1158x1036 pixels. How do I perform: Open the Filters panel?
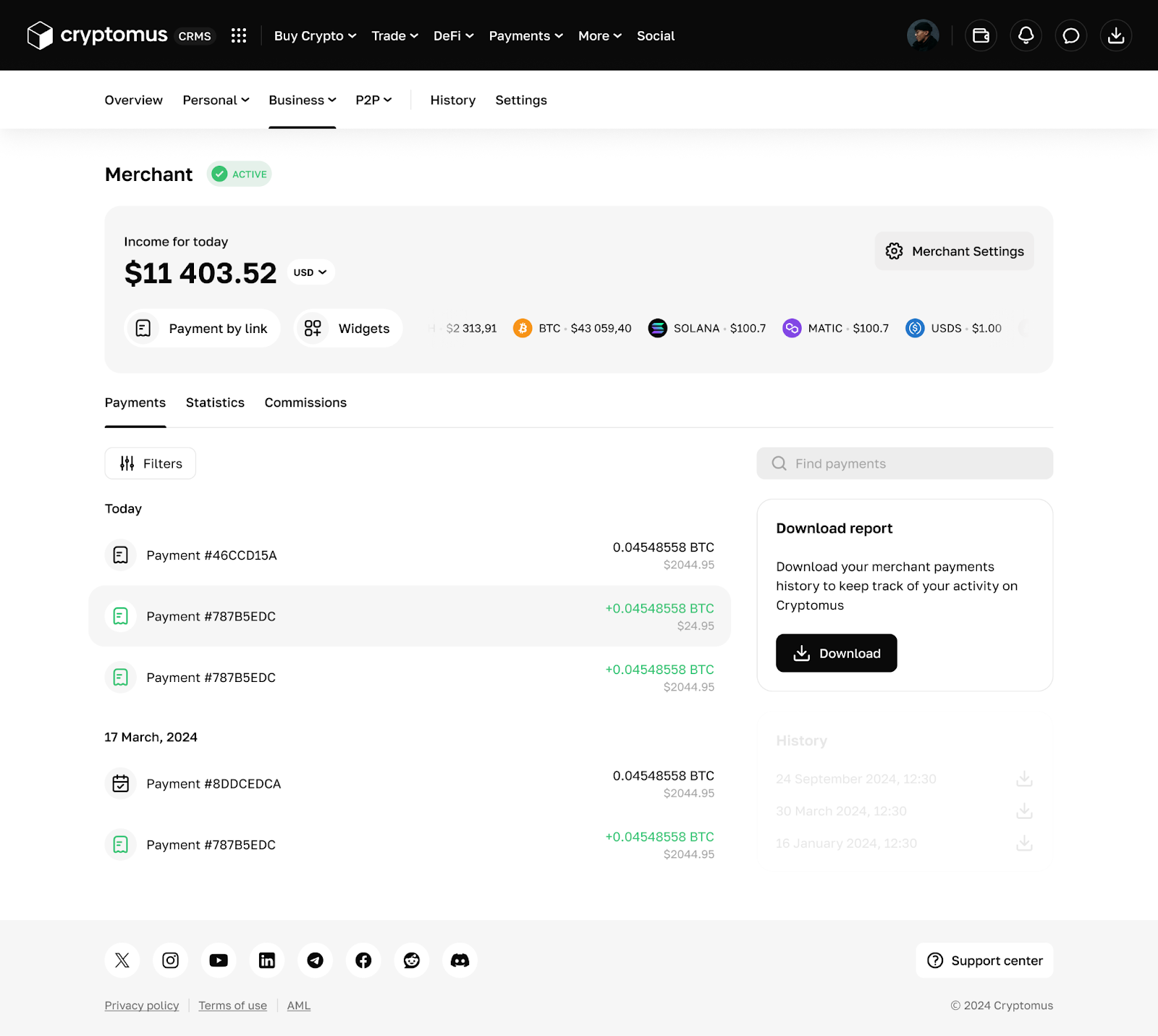[x=151, y=463]
